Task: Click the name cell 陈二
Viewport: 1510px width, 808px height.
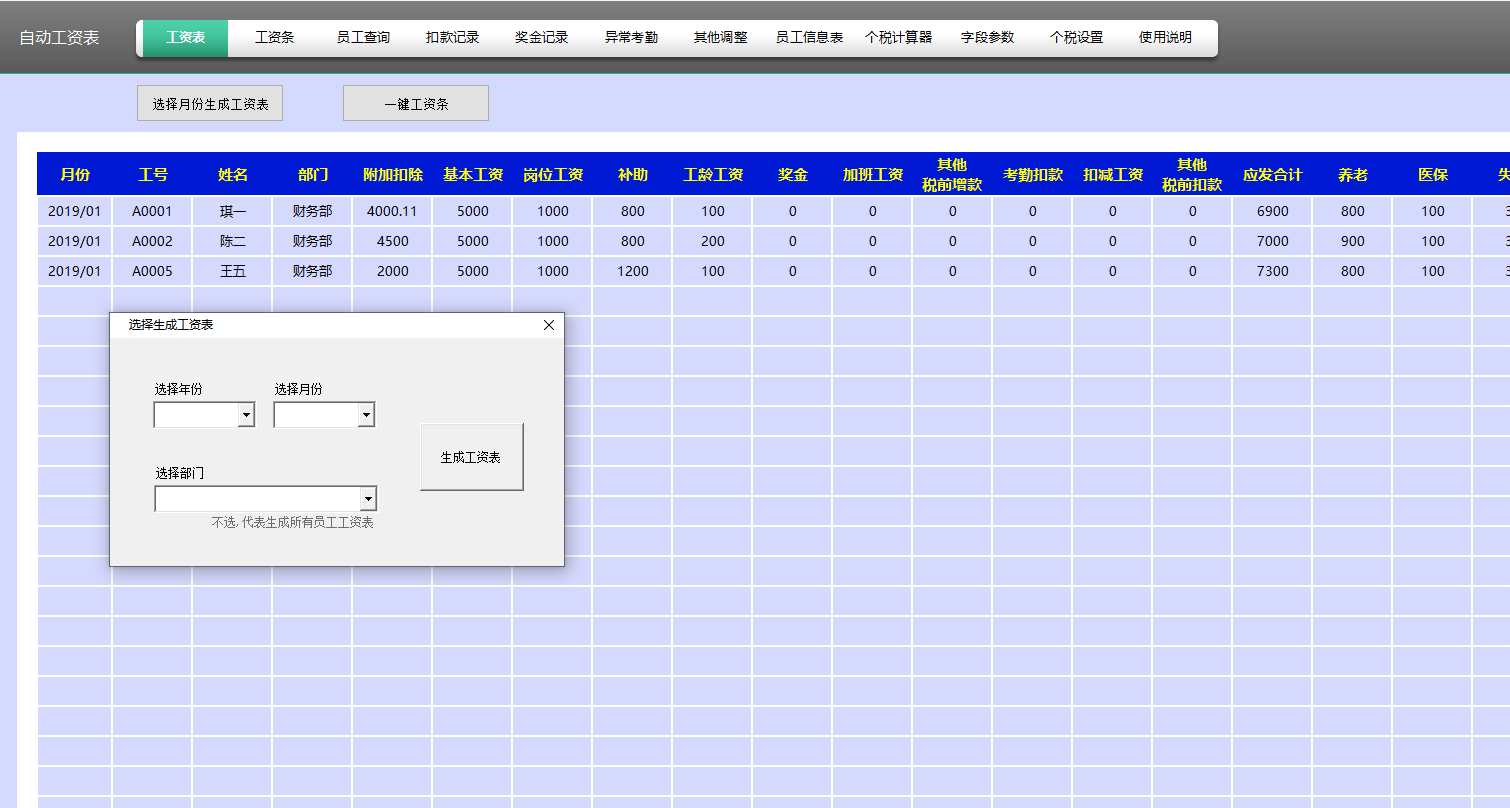Action: click(232, 241)
